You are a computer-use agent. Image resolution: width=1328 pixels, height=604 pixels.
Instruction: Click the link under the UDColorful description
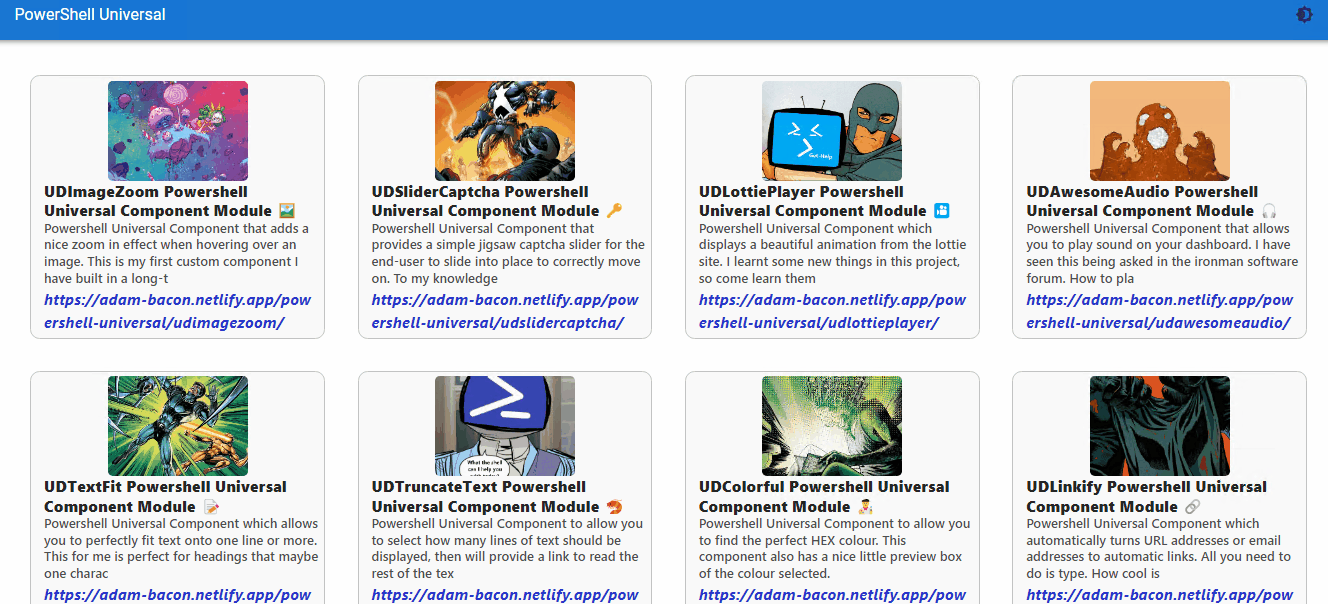click(x=832, y=595)
